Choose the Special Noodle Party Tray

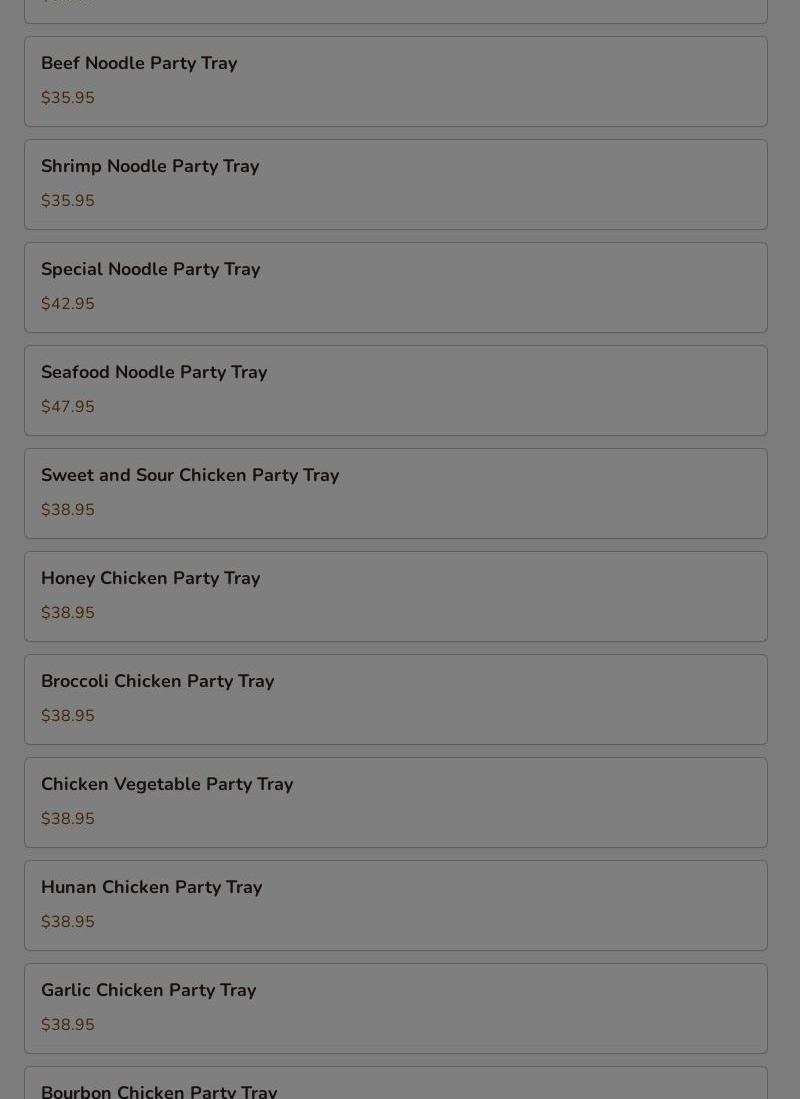pos(396,287)
